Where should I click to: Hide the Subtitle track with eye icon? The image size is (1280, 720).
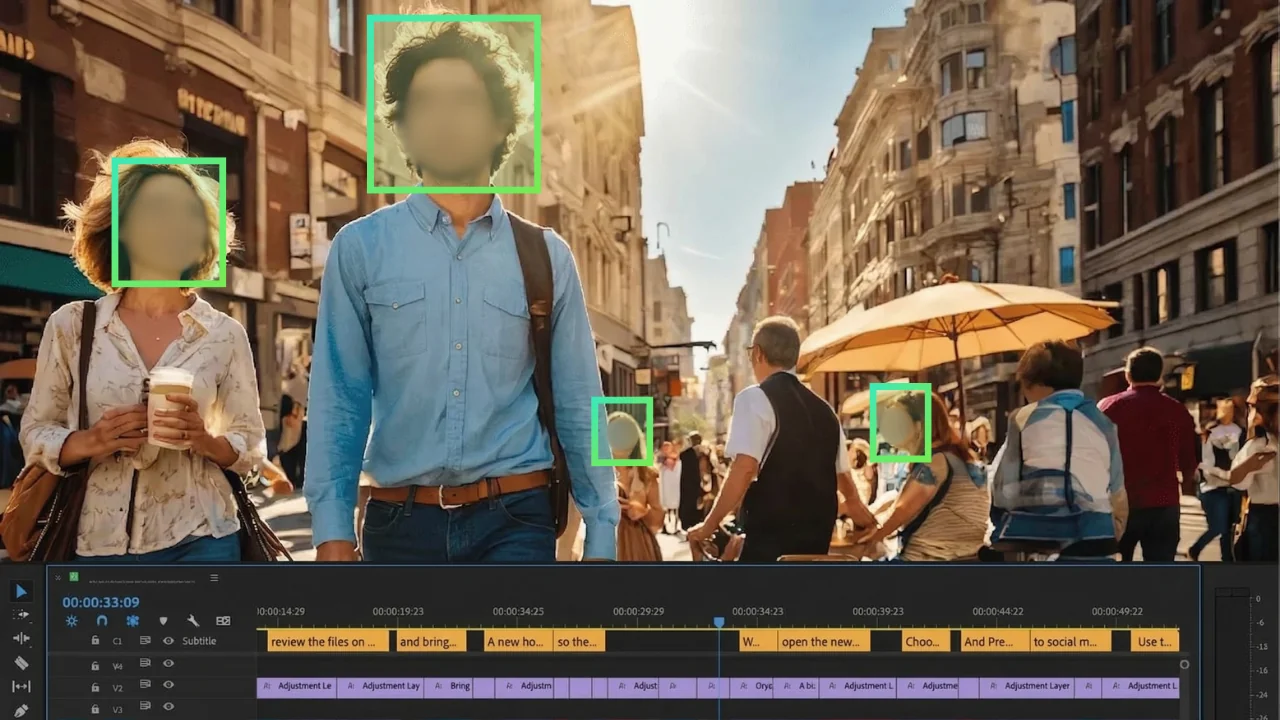click(x=168, y=641)
